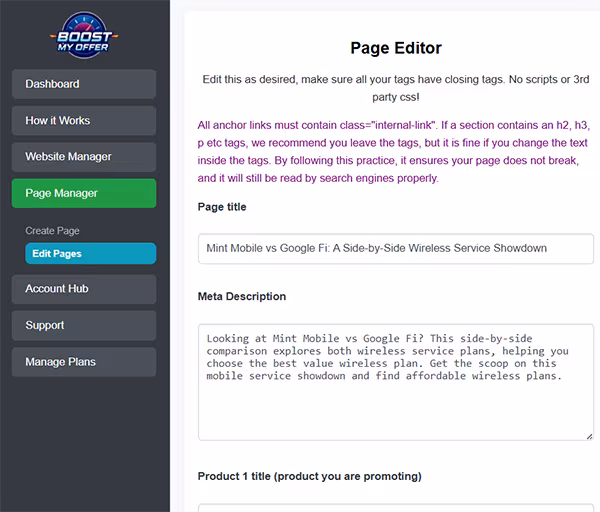Click the 'Meta Description' label
Viewport: 600px width, 512px height.
point(242,297)
